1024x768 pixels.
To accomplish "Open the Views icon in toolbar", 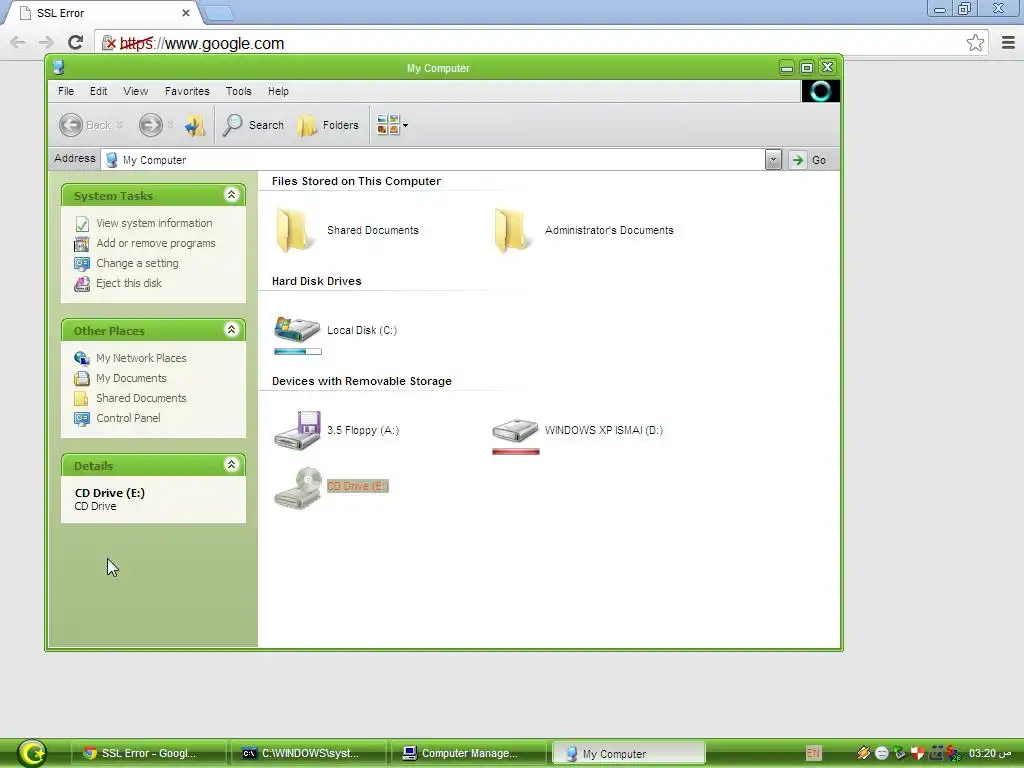I will tap(388, 125).
